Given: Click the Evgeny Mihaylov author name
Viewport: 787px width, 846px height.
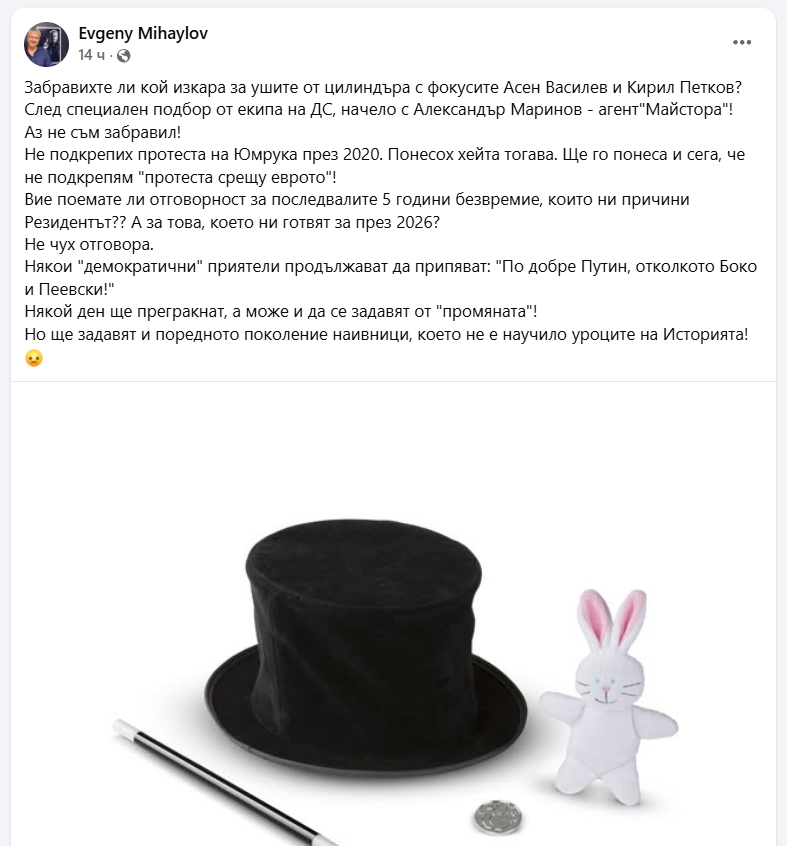Looking at the screenshot, I should point(143,33).
